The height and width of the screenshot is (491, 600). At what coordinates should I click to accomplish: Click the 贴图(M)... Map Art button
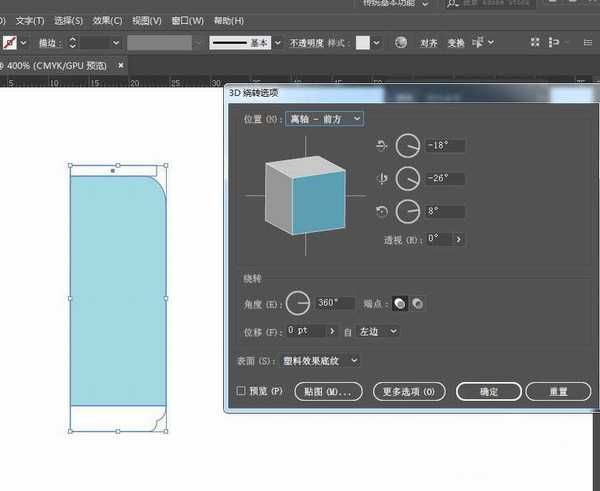(328, 391)
